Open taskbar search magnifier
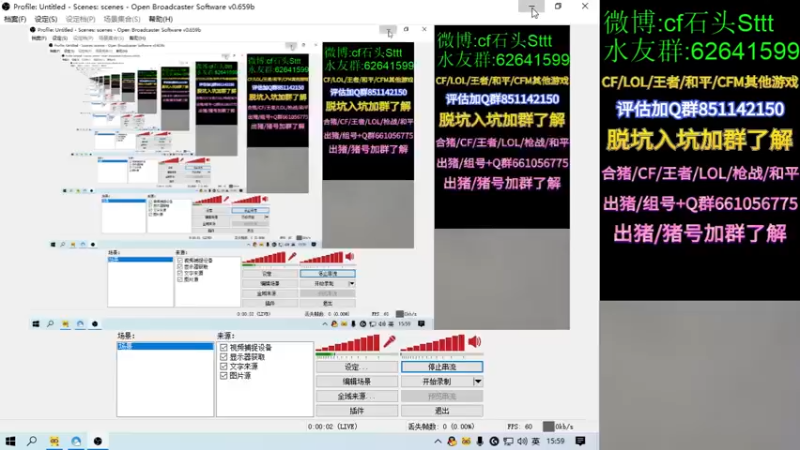Image resolution: width=800 pixels, height=450 pixels. tap(32, 441)
